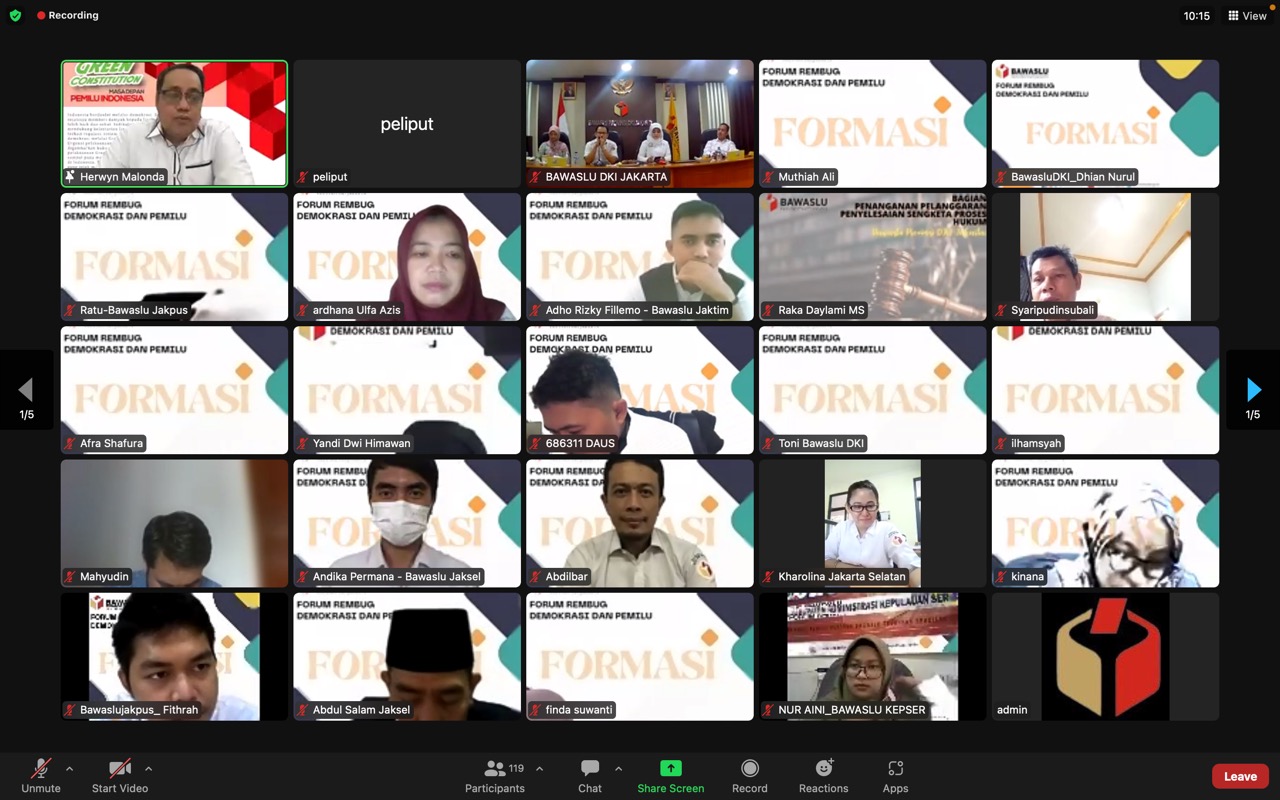
Task: Select Herwyn Malonda's pinned video tile
Action: click(x=174, y=123)
